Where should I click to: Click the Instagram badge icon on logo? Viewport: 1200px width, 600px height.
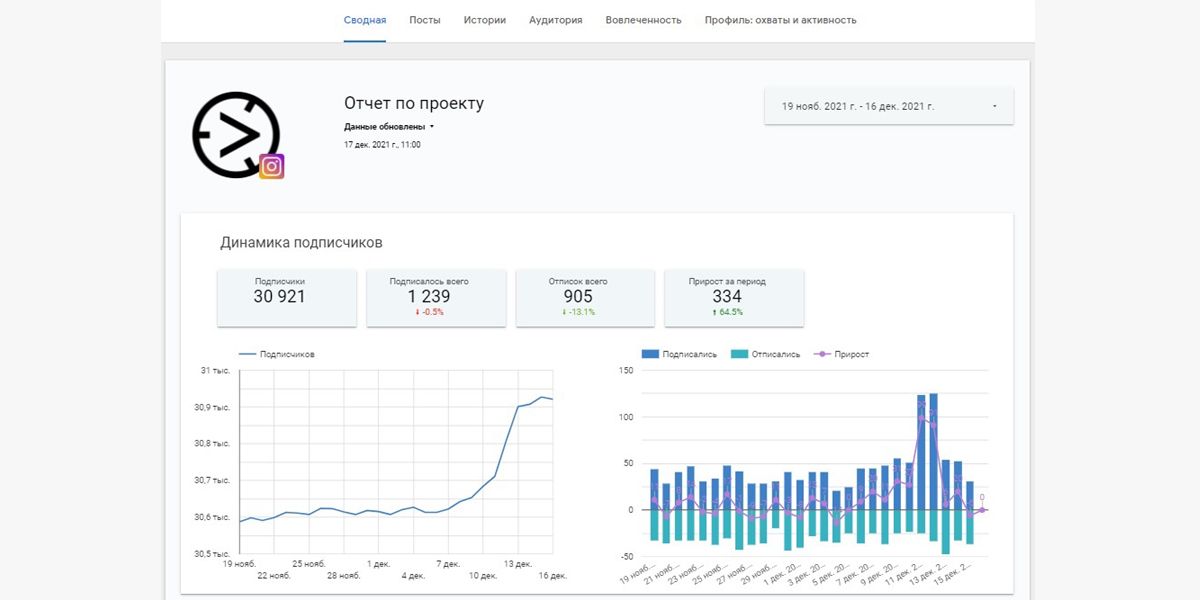tap(272, 167)
